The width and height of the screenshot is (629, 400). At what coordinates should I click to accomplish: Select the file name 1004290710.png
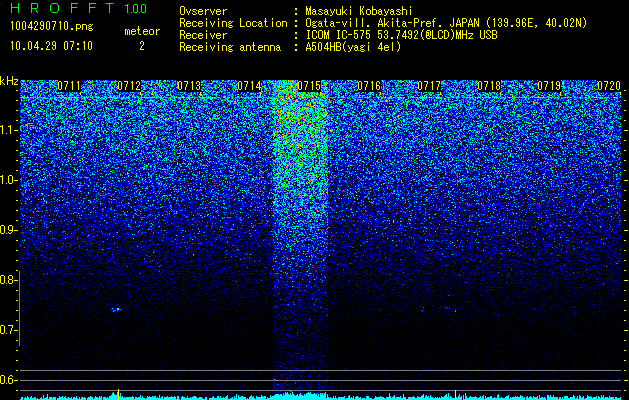[52, 26]
